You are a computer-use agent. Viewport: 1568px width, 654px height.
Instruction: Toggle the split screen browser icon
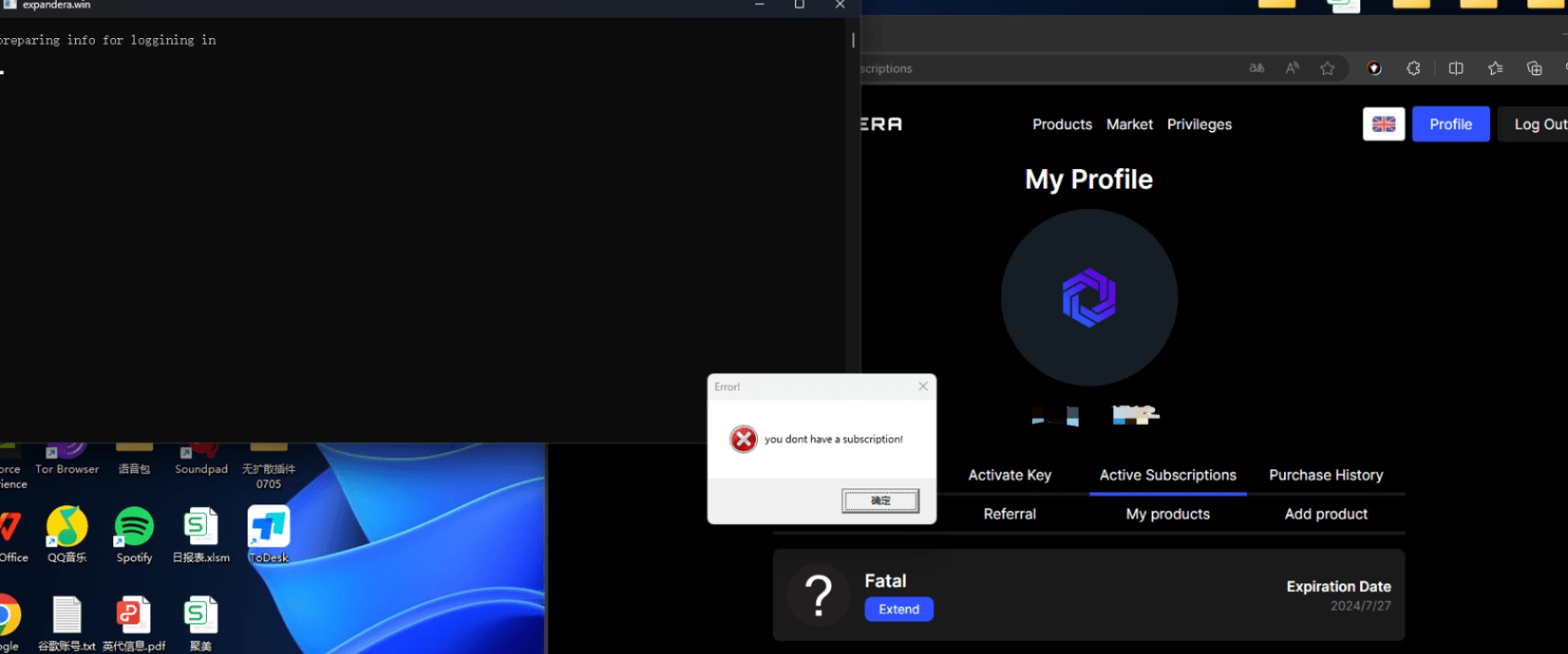coord(1456,68)
